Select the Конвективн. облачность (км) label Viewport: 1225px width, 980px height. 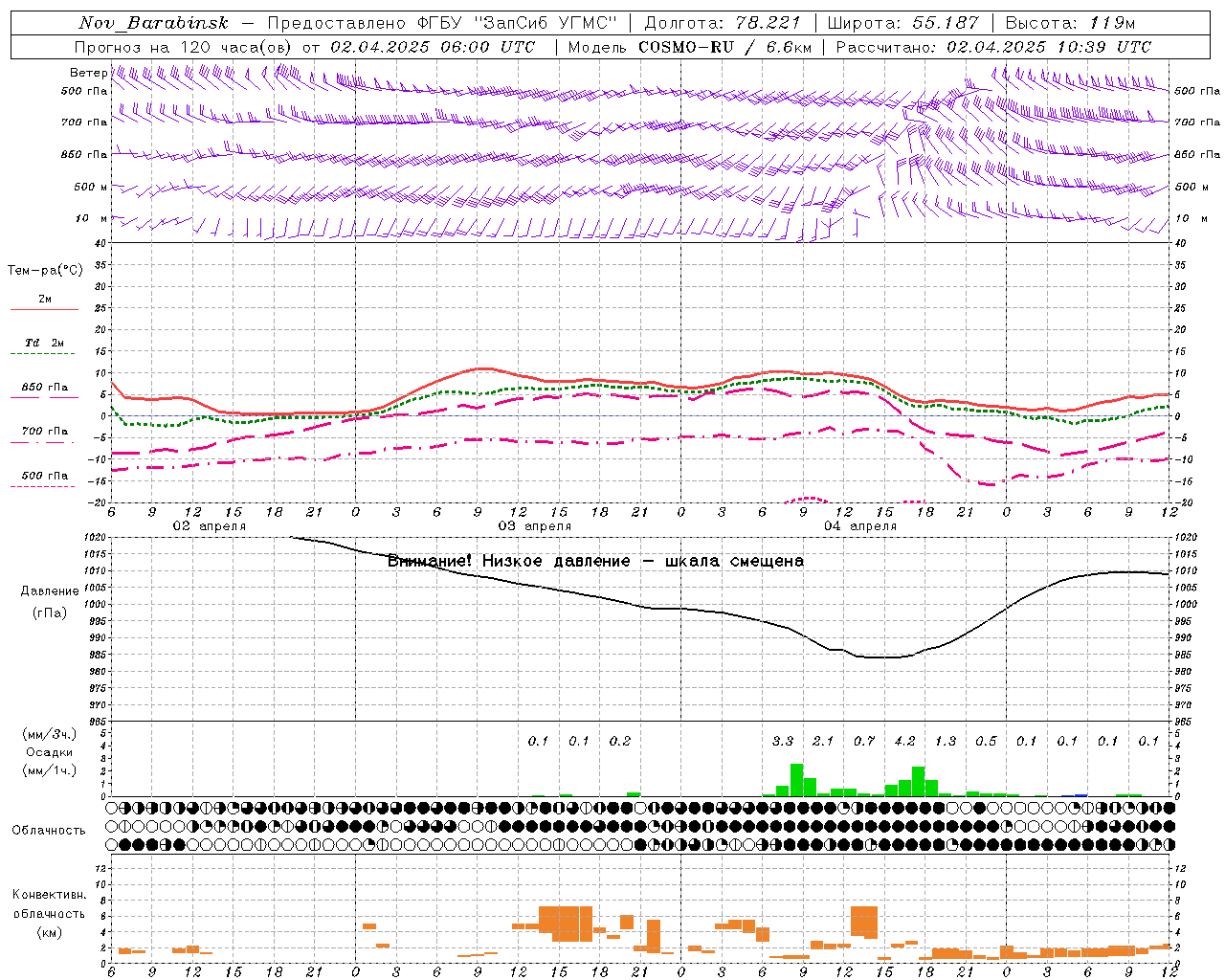(49, 914)
